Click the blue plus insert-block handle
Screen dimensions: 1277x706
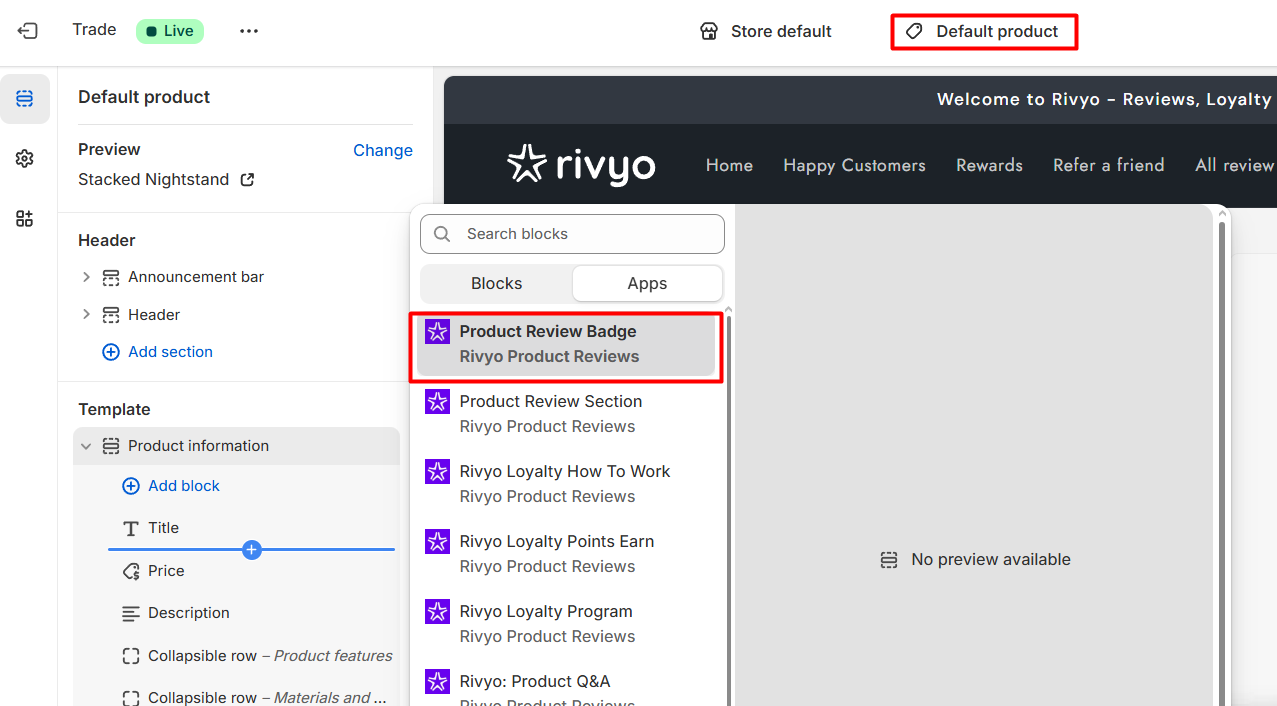coord(252,550)
